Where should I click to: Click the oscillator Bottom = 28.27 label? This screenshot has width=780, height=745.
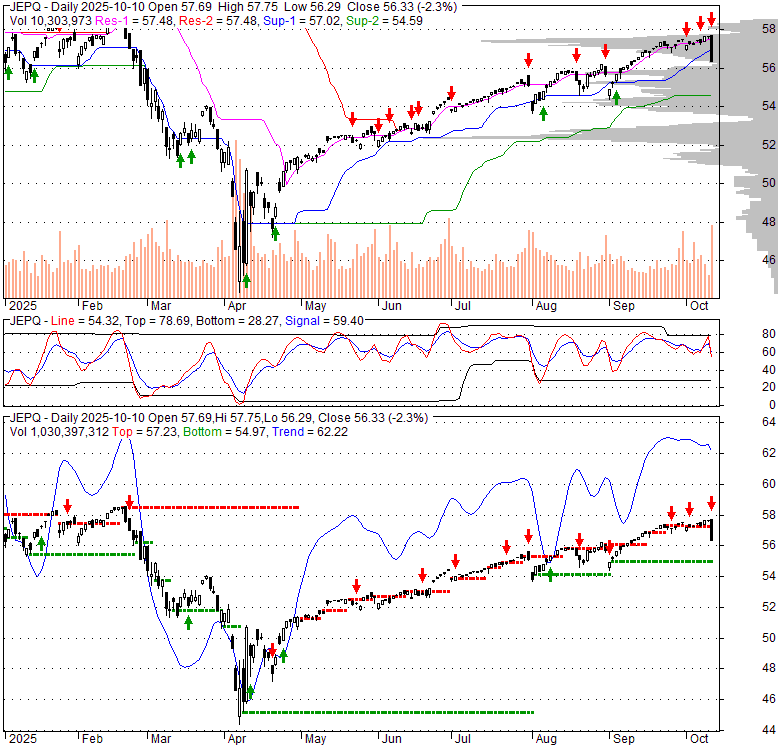point(237,321)
